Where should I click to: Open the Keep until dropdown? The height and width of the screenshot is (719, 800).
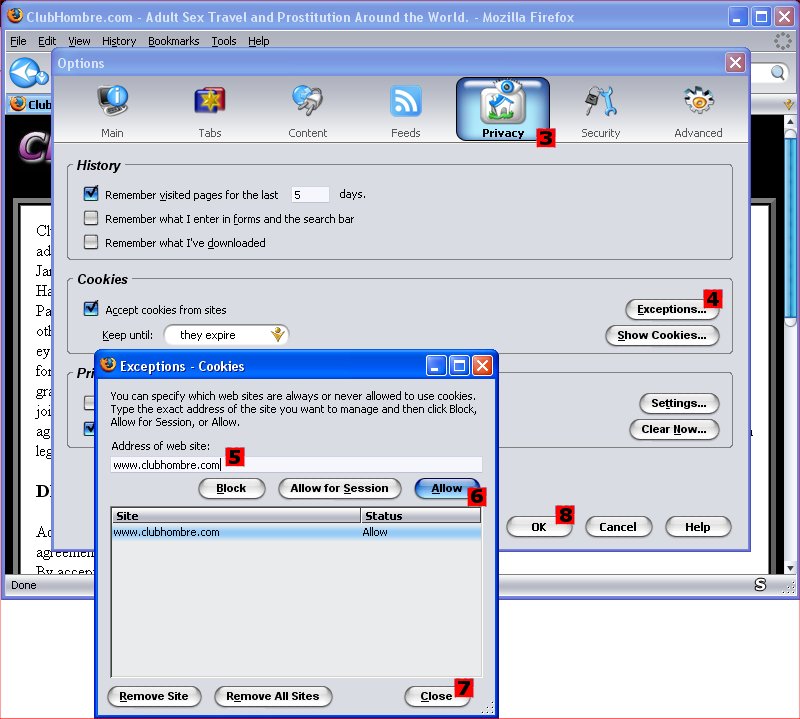point(226,335)
